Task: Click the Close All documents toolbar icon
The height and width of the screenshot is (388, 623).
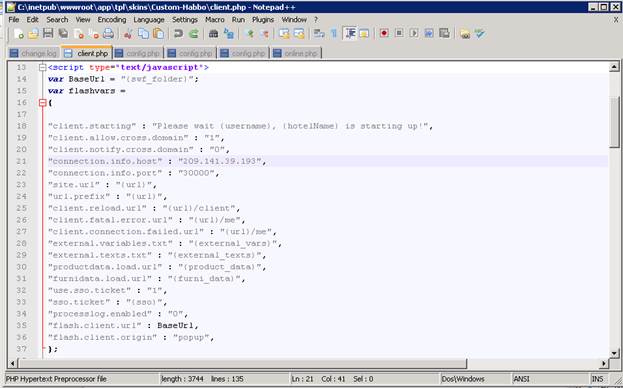Action: [93, 34]
